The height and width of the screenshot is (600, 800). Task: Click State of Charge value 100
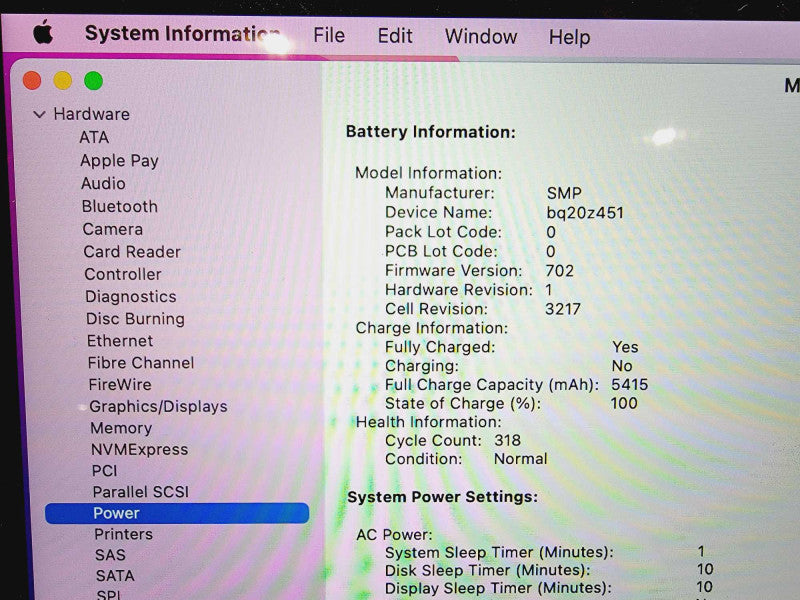[624, 404]
